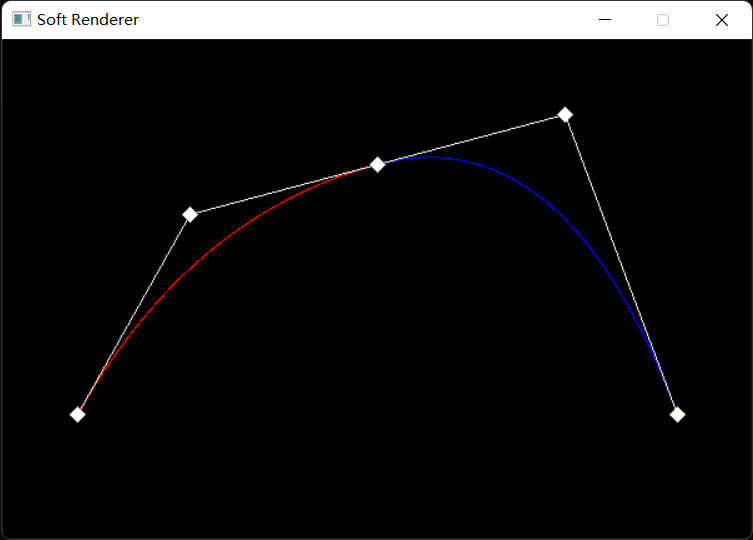Click the white line from the bottom-left point to the handle above the red curve
This screenshot has height=540, width=753.
click(134, 314)
